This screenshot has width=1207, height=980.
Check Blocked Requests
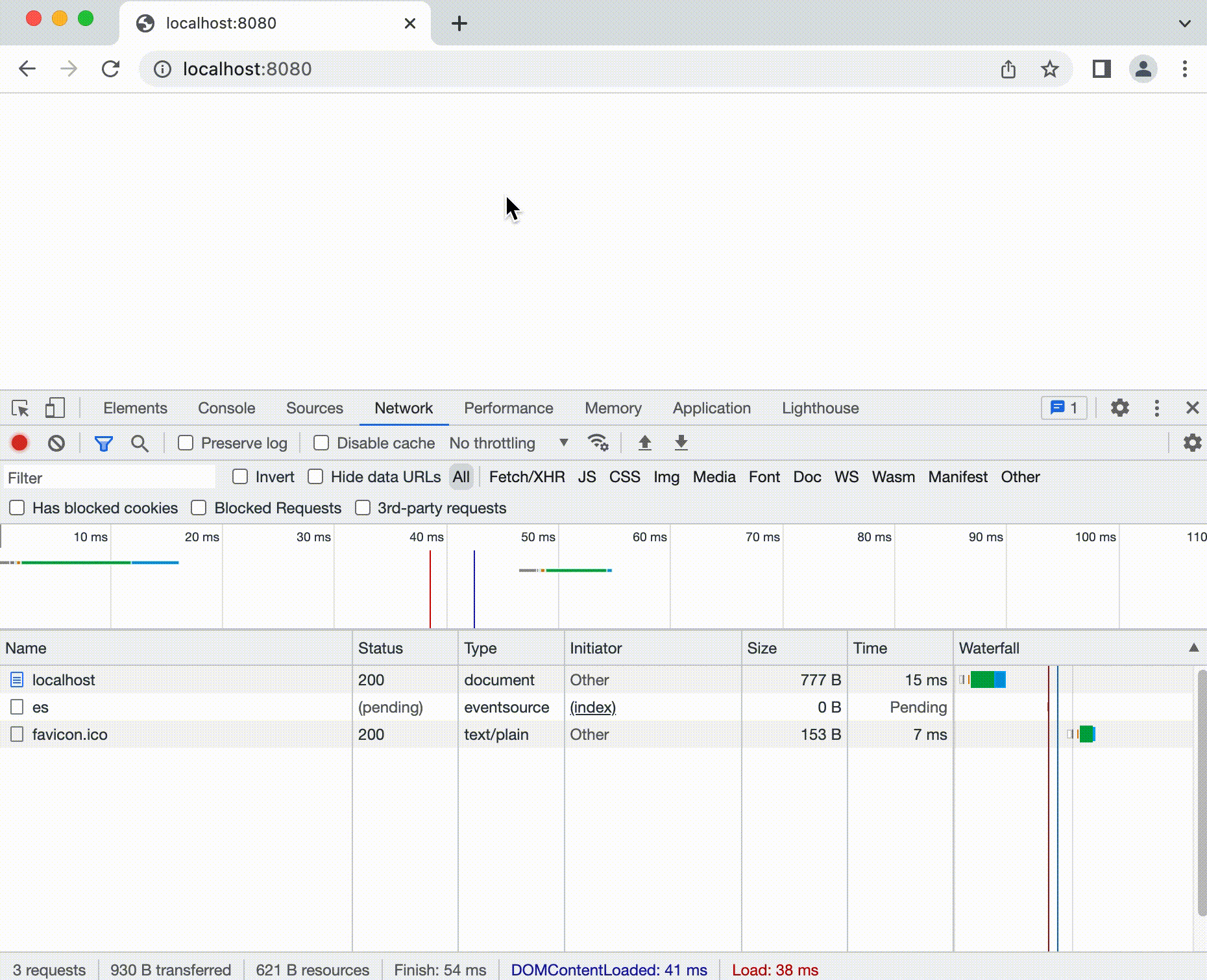click(199, 508)
